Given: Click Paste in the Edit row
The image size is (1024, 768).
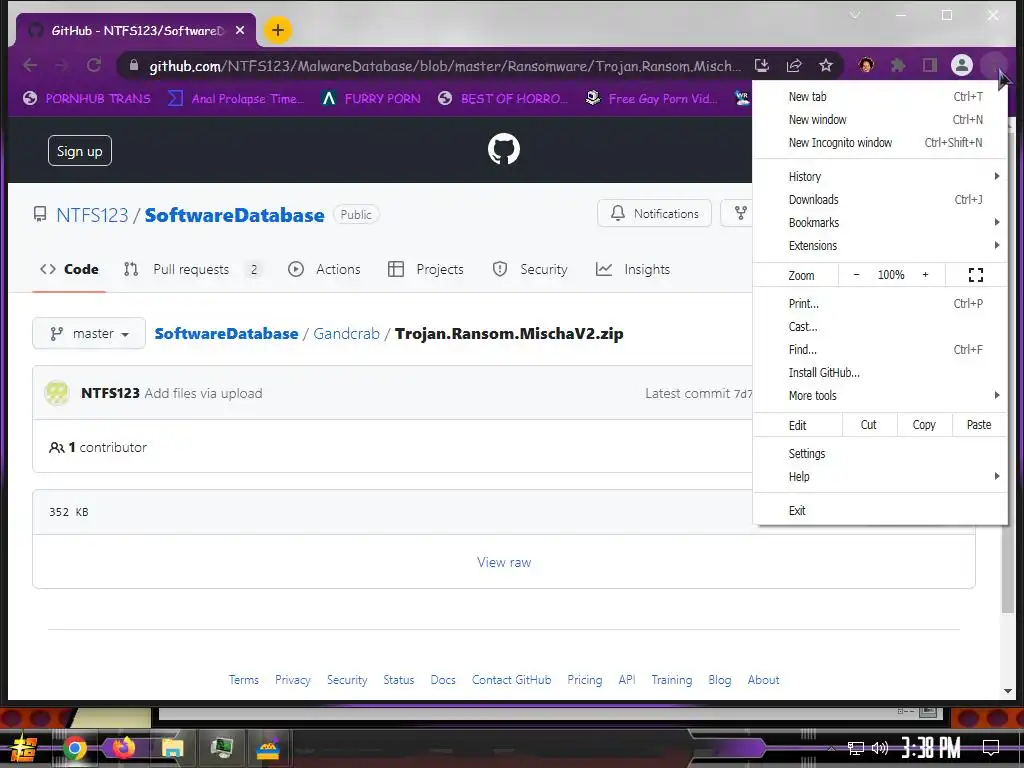Looking at the screenshot, I should [979, 425].
